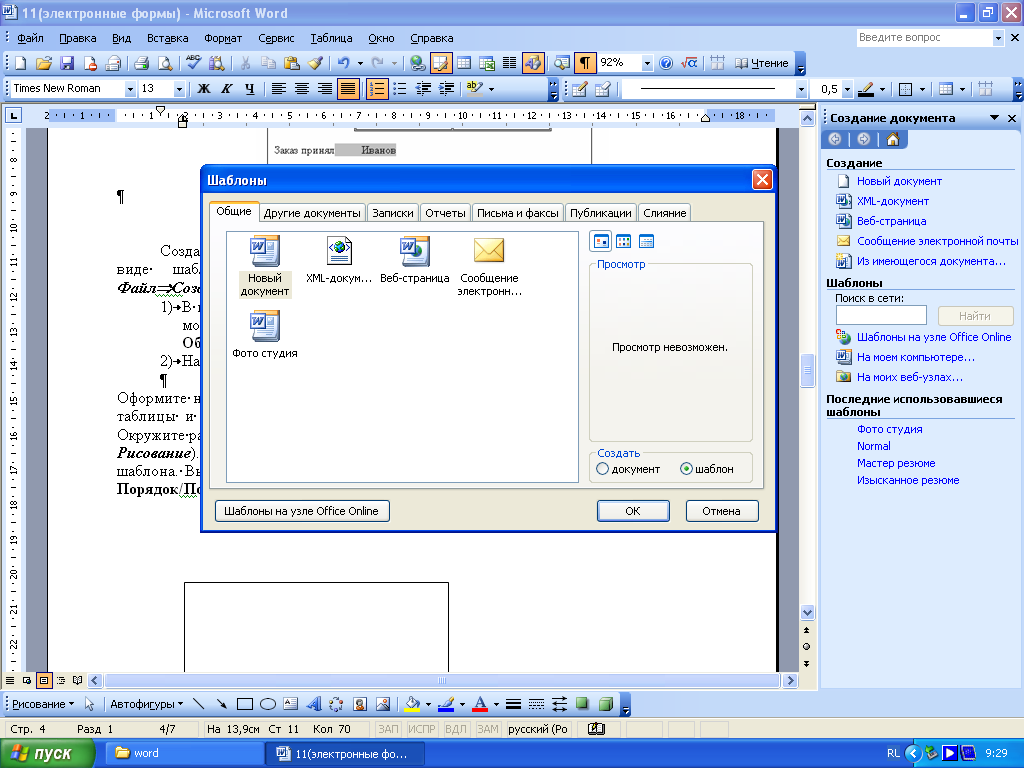Go Home in the task pane
Image resolution: width=1024 pixels, height=768 pixels.
coord(893,139)
